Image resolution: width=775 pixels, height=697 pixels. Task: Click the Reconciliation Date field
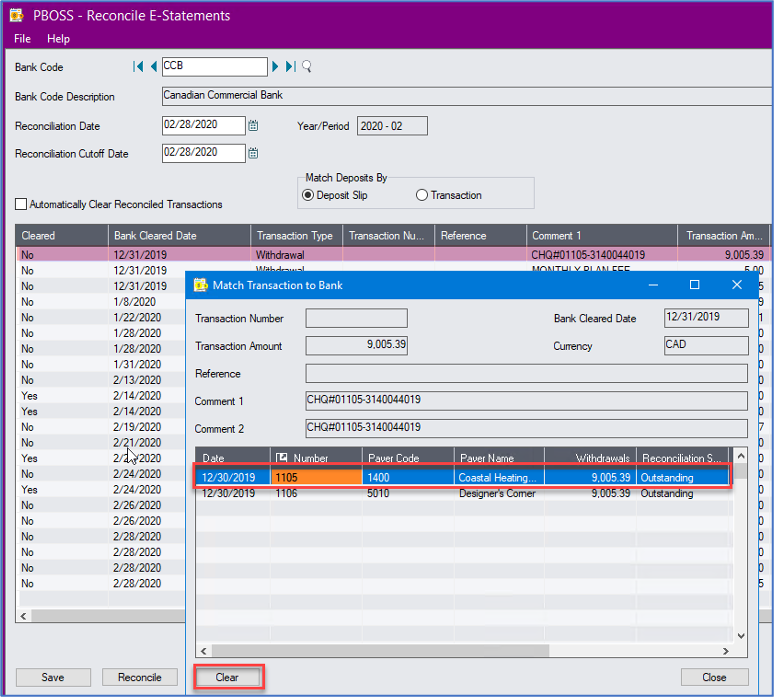click(204, 126)
